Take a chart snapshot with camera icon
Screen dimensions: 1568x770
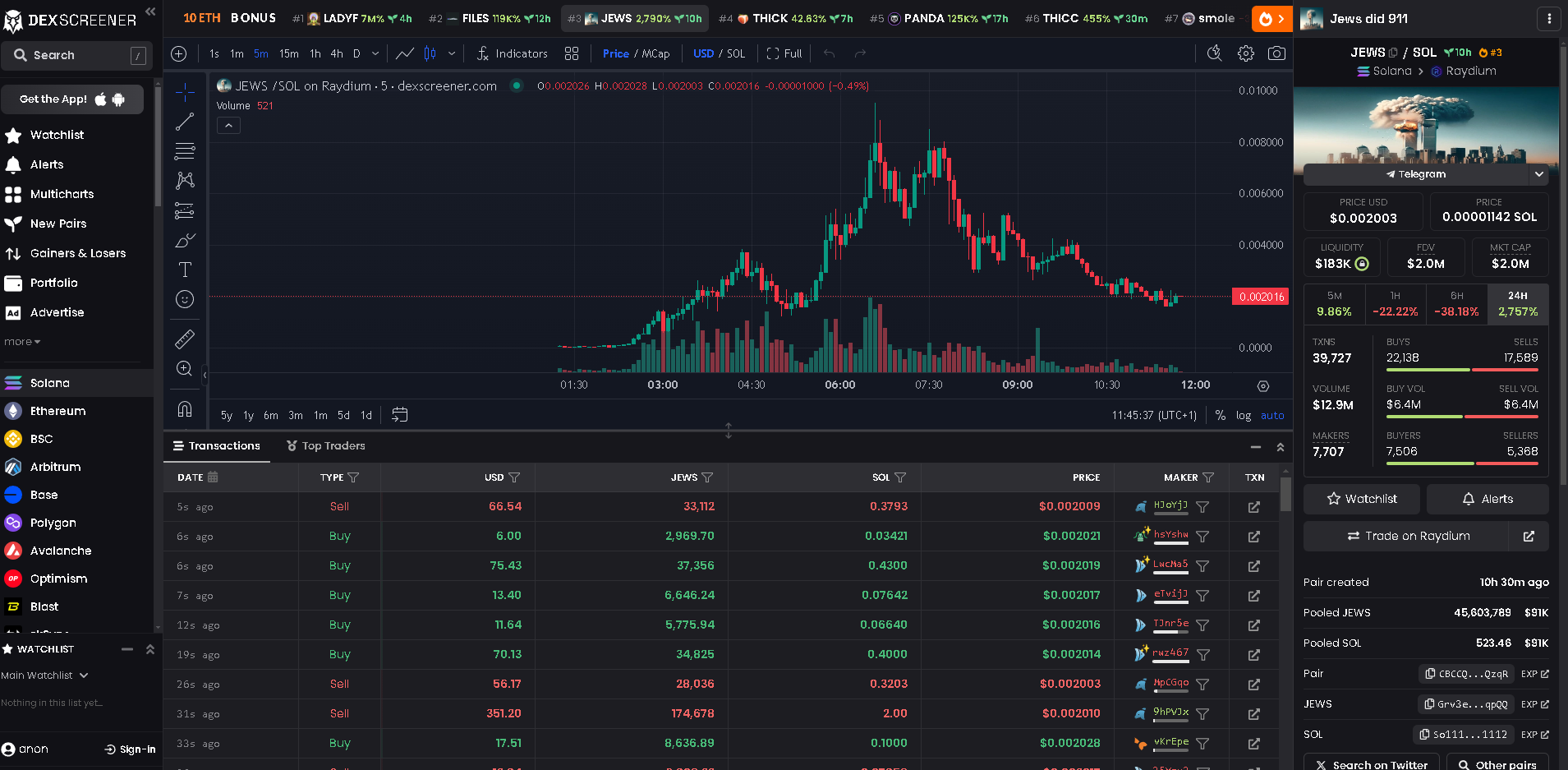[1276, 53]
